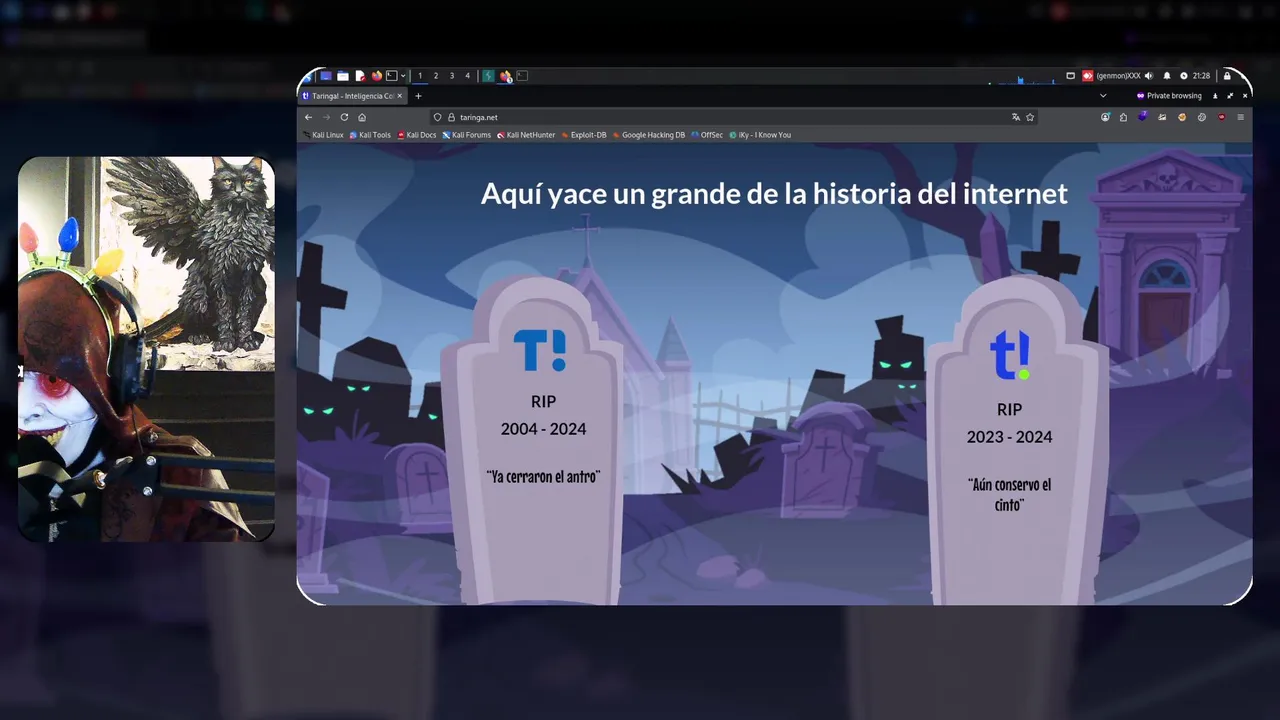
Task: Click the 21:28 clock in panel
Action: 1201,76
